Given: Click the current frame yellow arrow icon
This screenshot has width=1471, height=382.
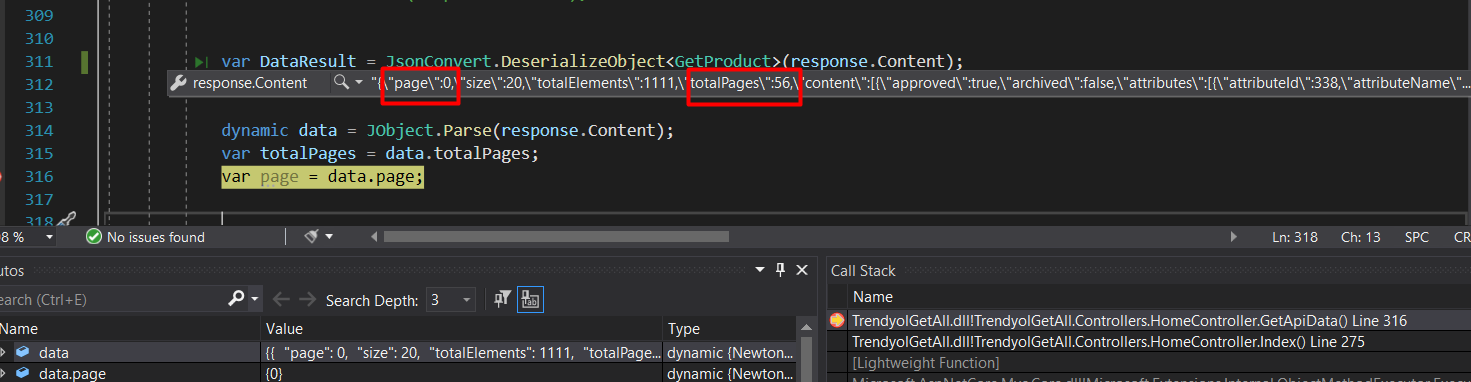Looking at the screenshot, I should 837,321.
